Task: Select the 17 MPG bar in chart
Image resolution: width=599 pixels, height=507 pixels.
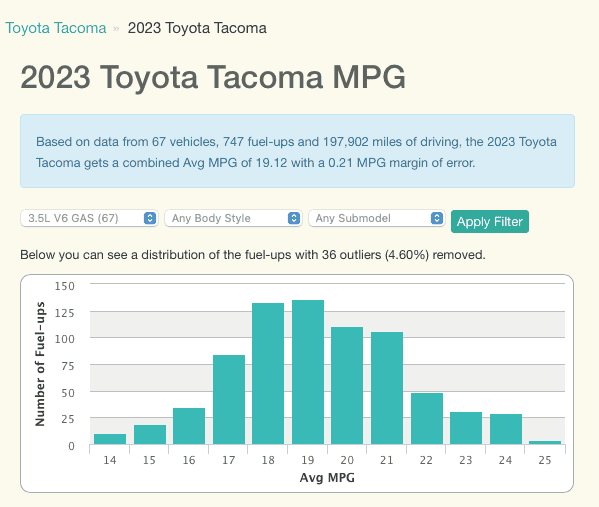Action: (229, 400)
